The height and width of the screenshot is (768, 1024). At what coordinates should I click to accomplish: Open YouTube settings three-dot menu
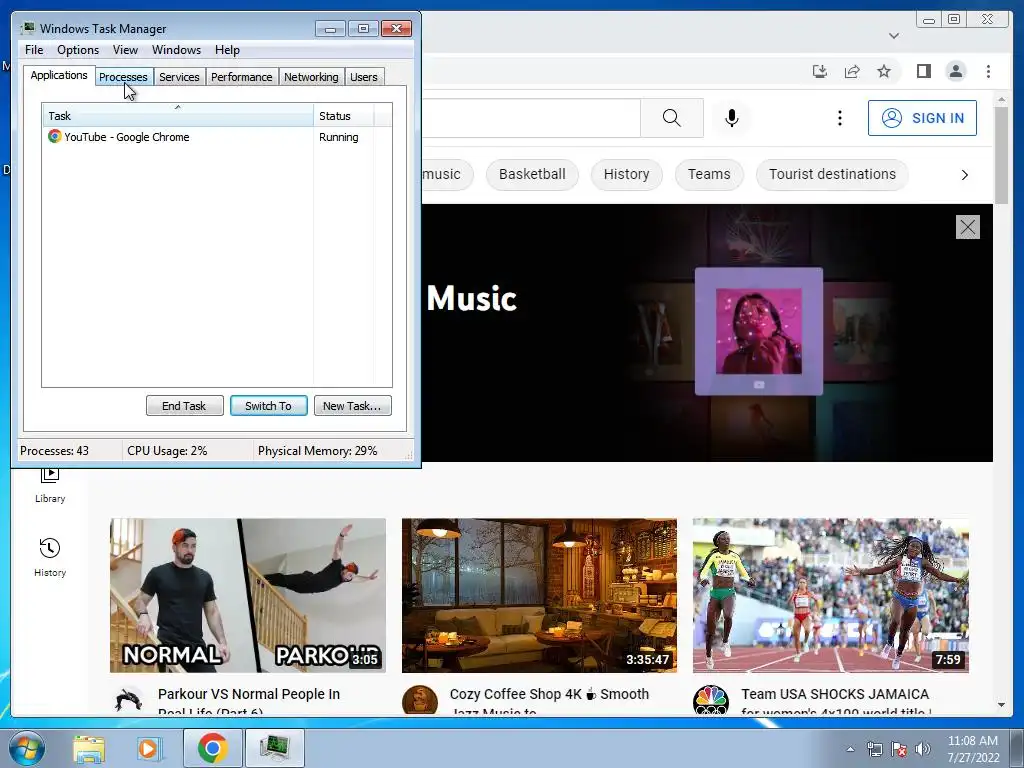(x=840, y=118)
